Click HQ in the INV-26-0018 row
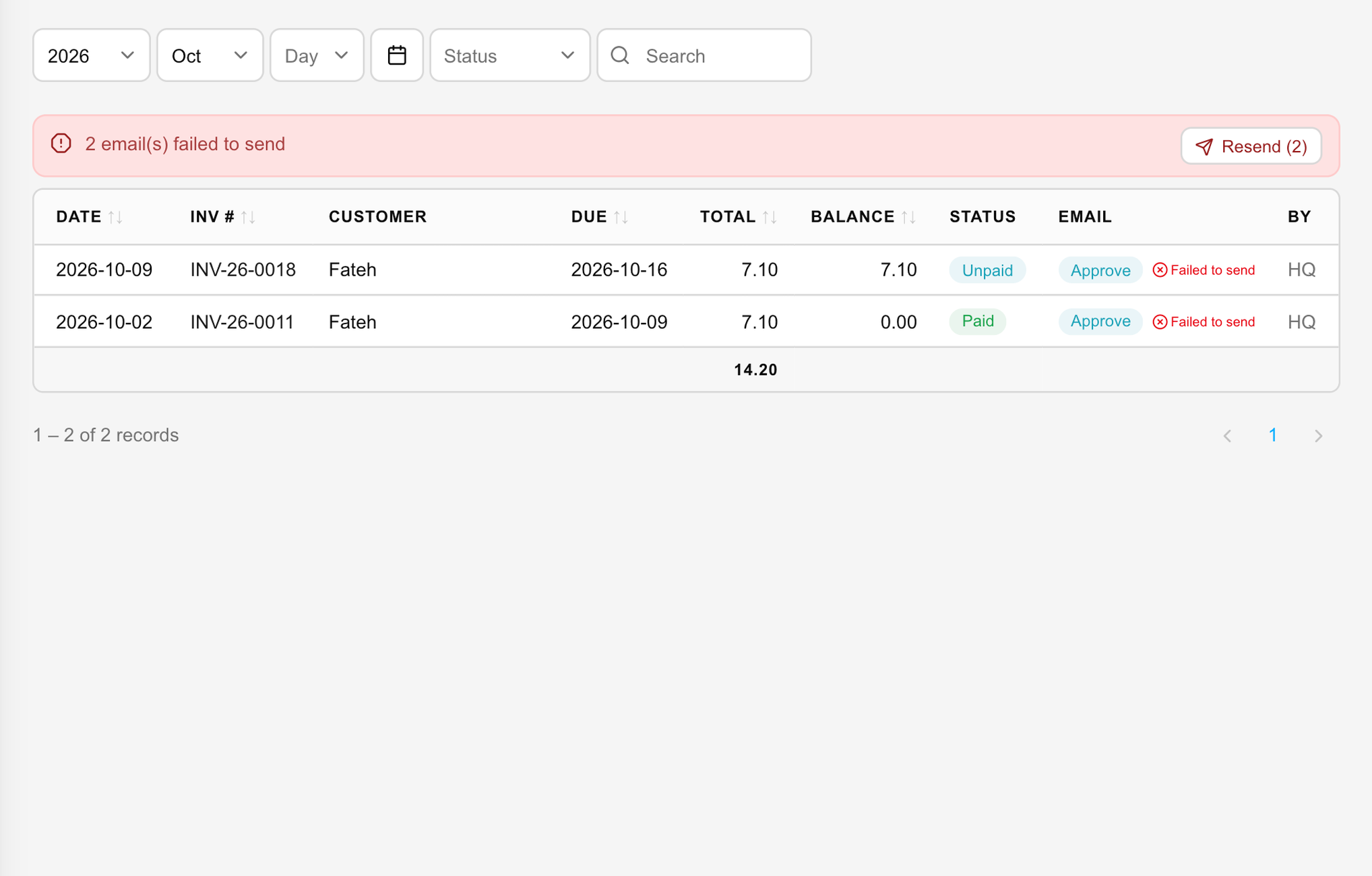Viewport: 1372px width, 876px height. tap(1301, 270)
